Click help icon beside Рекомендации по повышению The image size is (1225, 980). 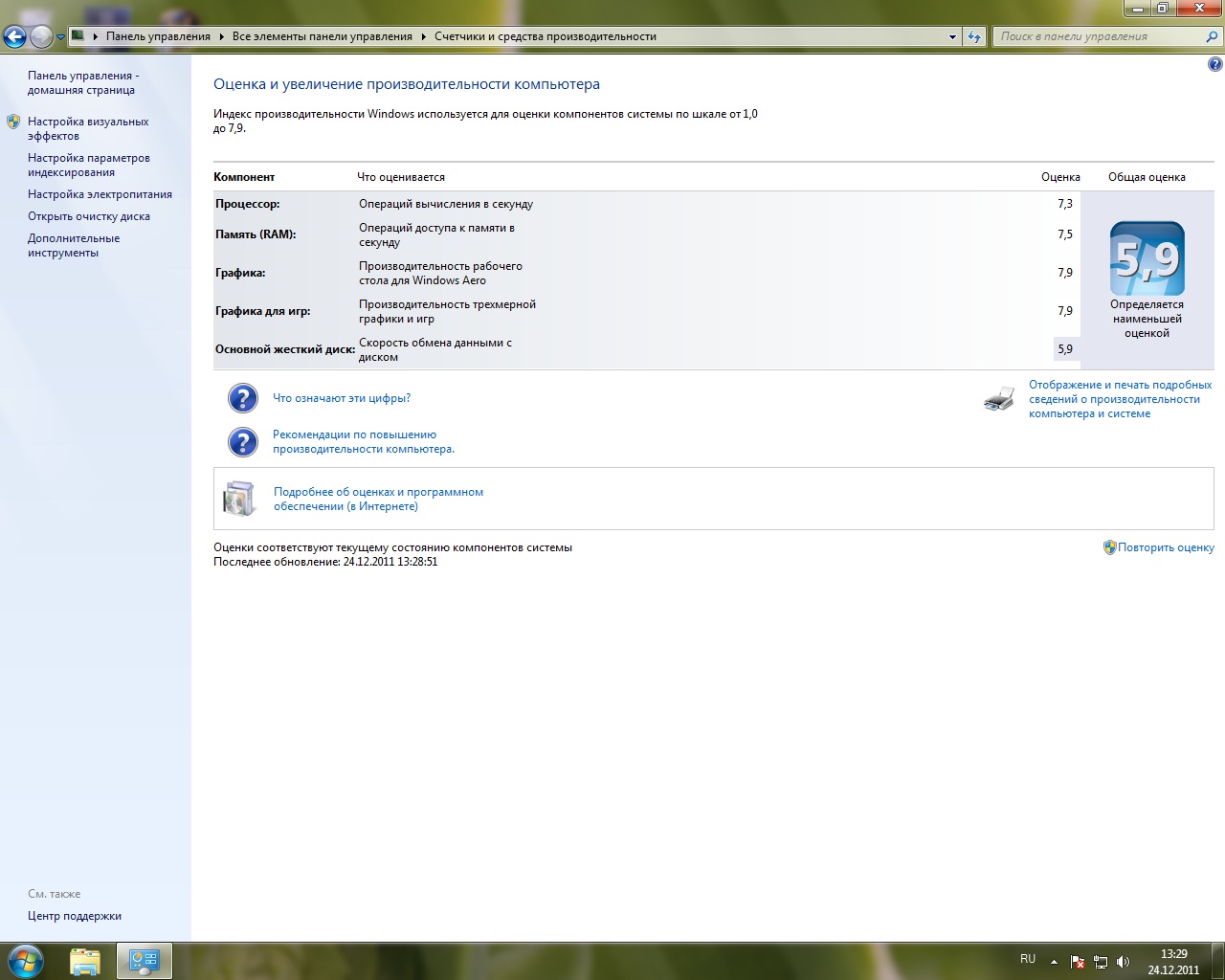point(243,442)
